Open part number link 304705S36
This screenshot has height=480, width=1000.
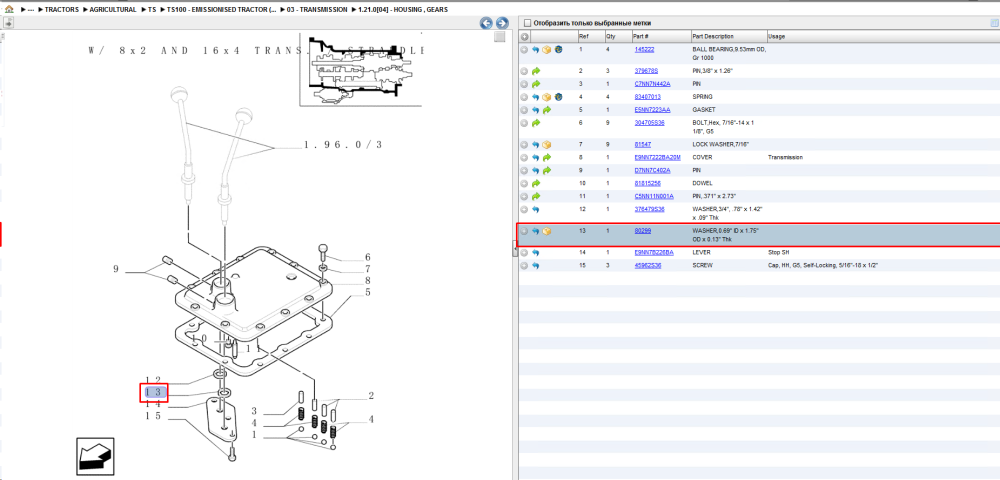650,122
